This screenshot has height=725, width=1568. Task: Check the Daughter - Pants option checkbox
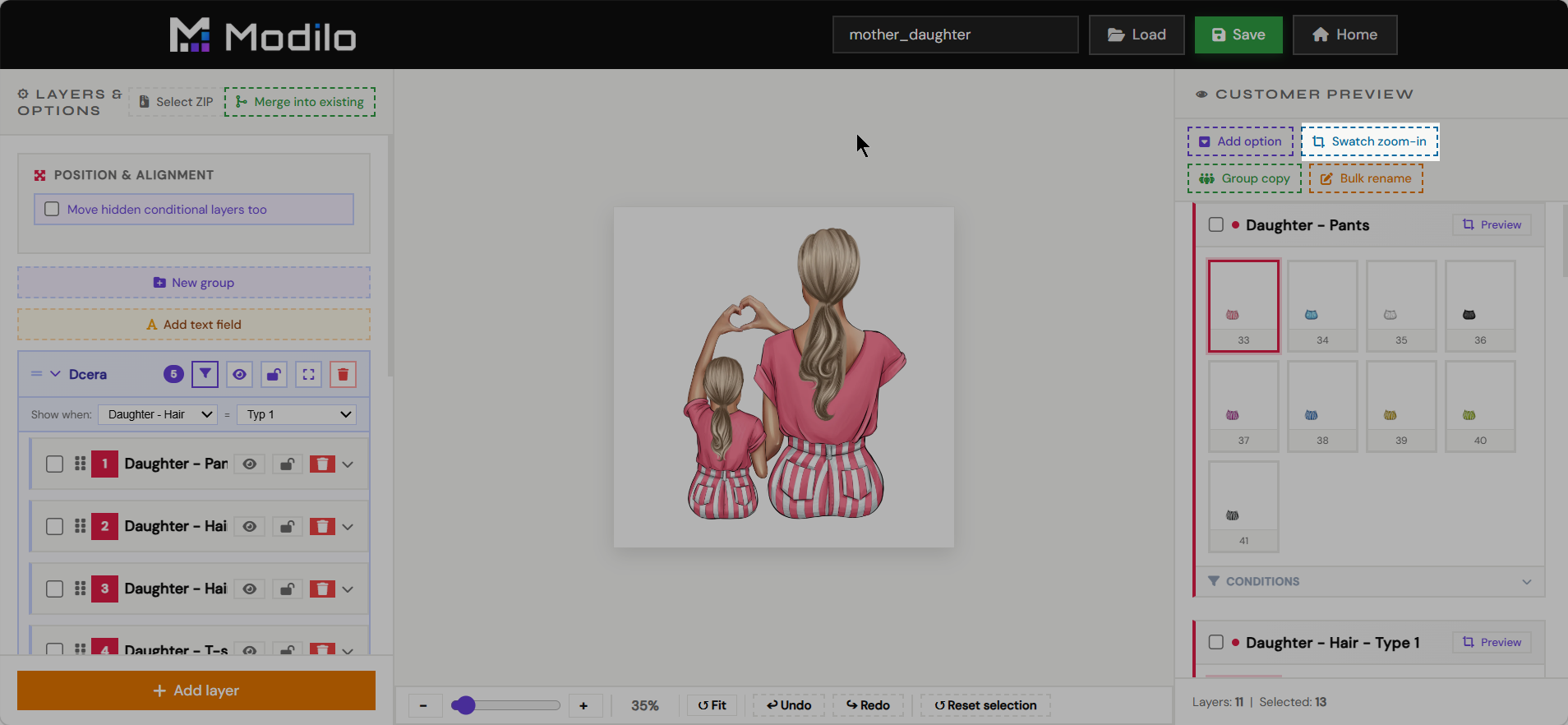click(1216, 224)
